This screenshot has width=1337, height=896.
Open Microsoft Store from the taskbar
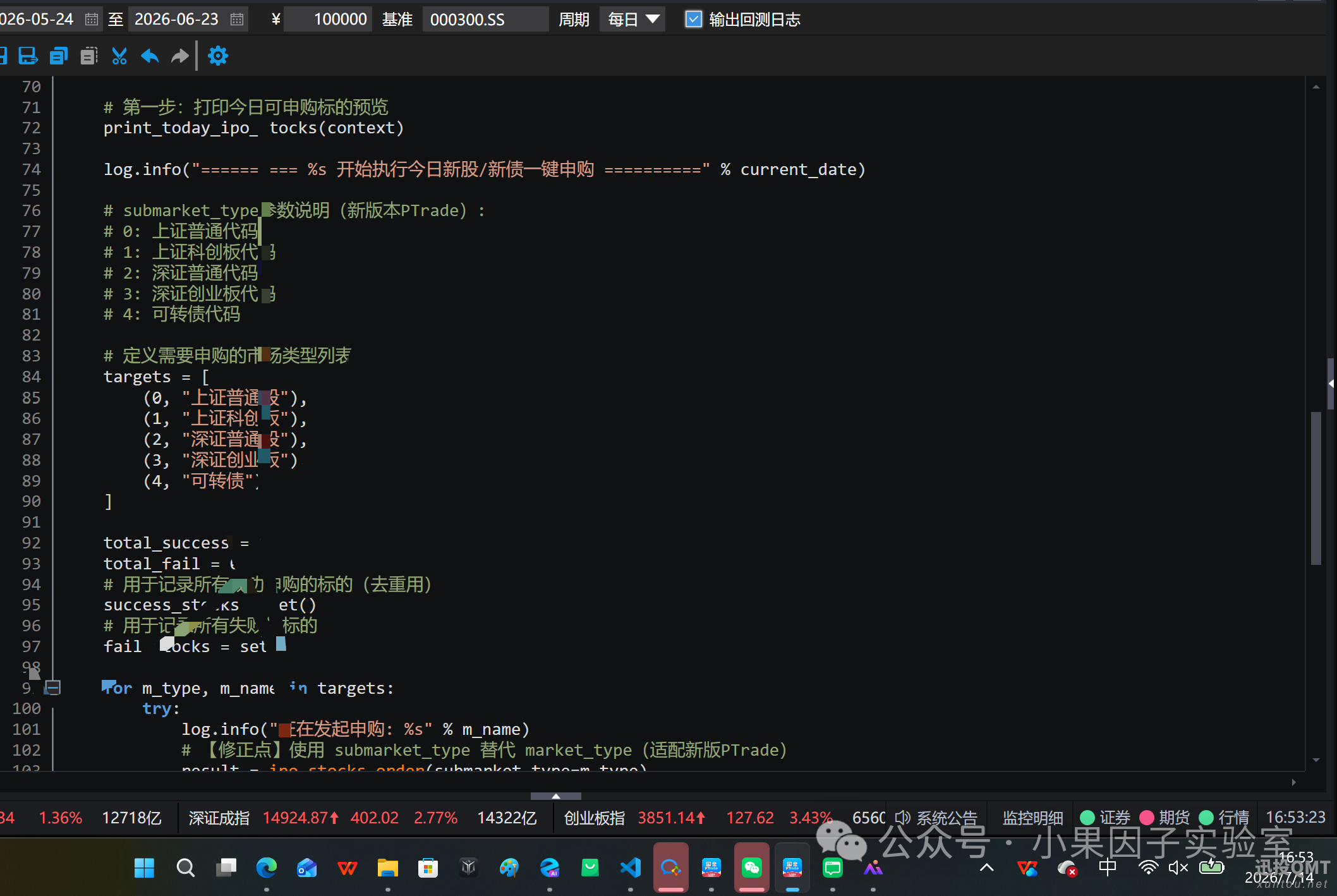[x=428, y=868]
